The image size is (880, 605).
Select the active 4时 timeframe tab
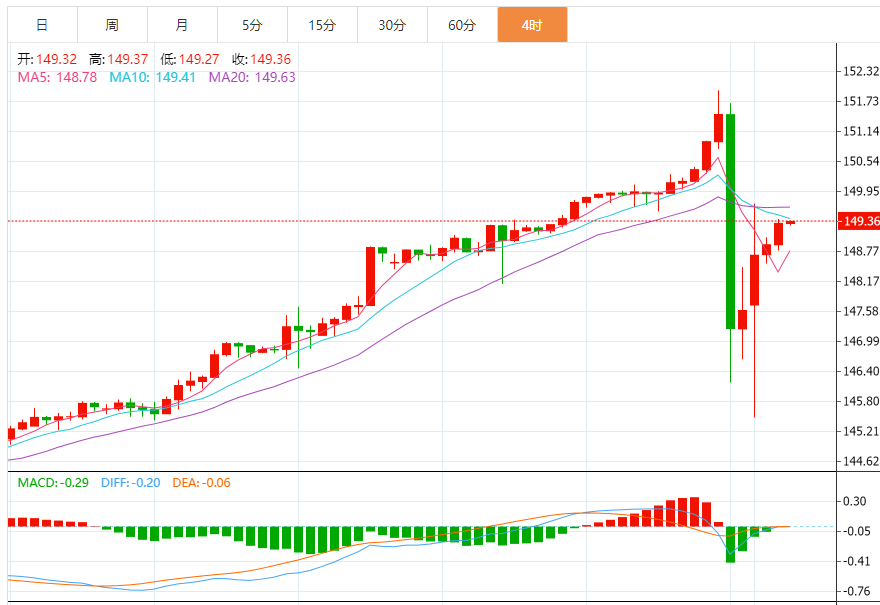(x=532, y=25)
